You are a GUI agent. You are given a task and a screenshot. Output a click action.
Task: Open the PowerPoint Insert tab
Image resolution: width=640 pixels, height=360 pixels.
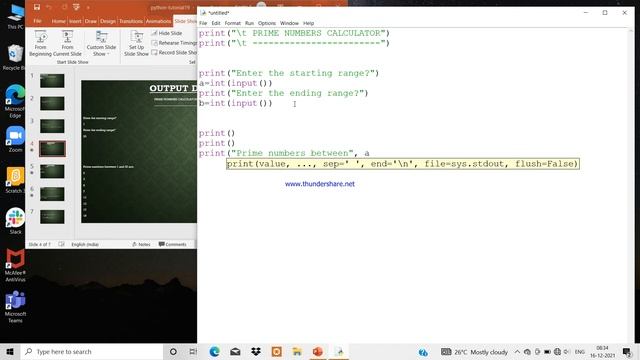pyautogui.click(x=75, y=21)
